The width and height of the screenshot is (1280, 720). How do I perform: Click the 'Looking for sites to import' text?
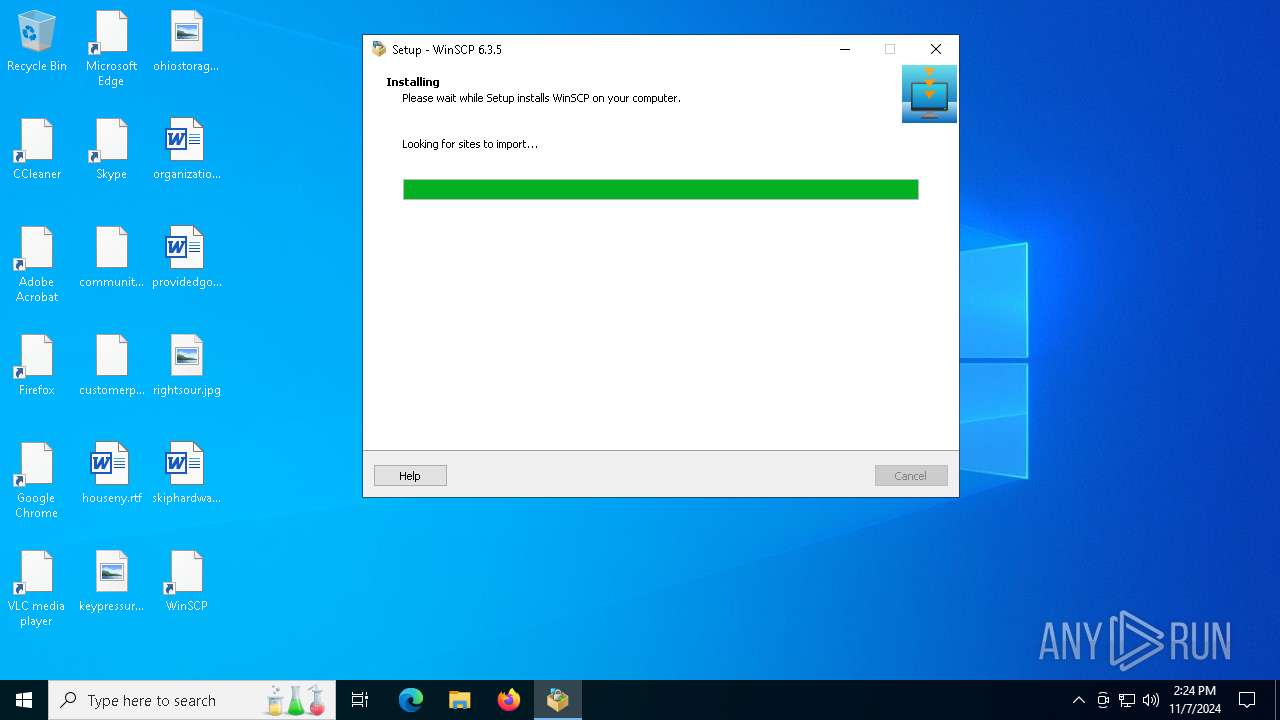pos(470,144)
